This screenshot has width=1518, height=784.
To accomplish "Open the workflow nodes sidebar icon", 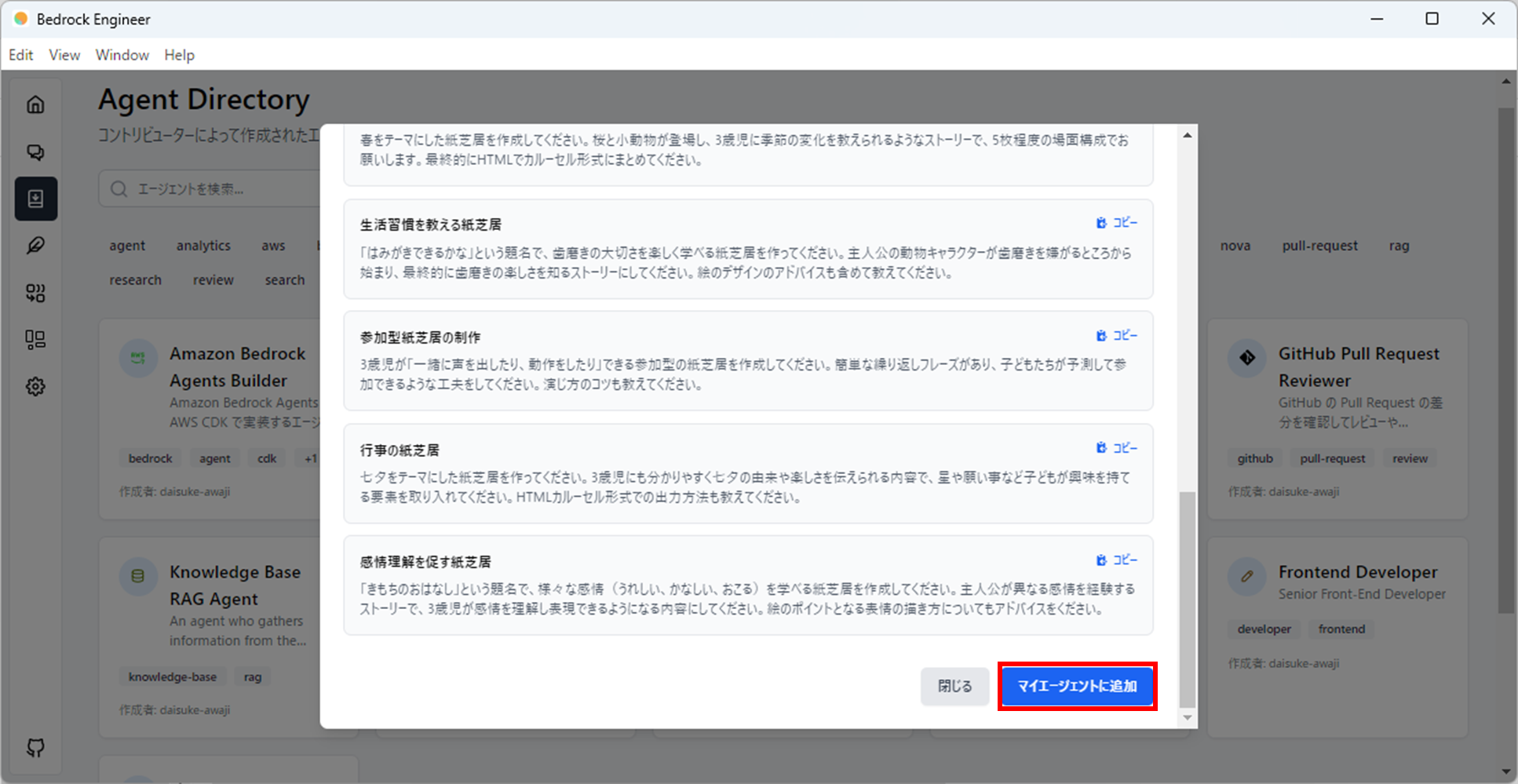I will (x=35, y=293).
